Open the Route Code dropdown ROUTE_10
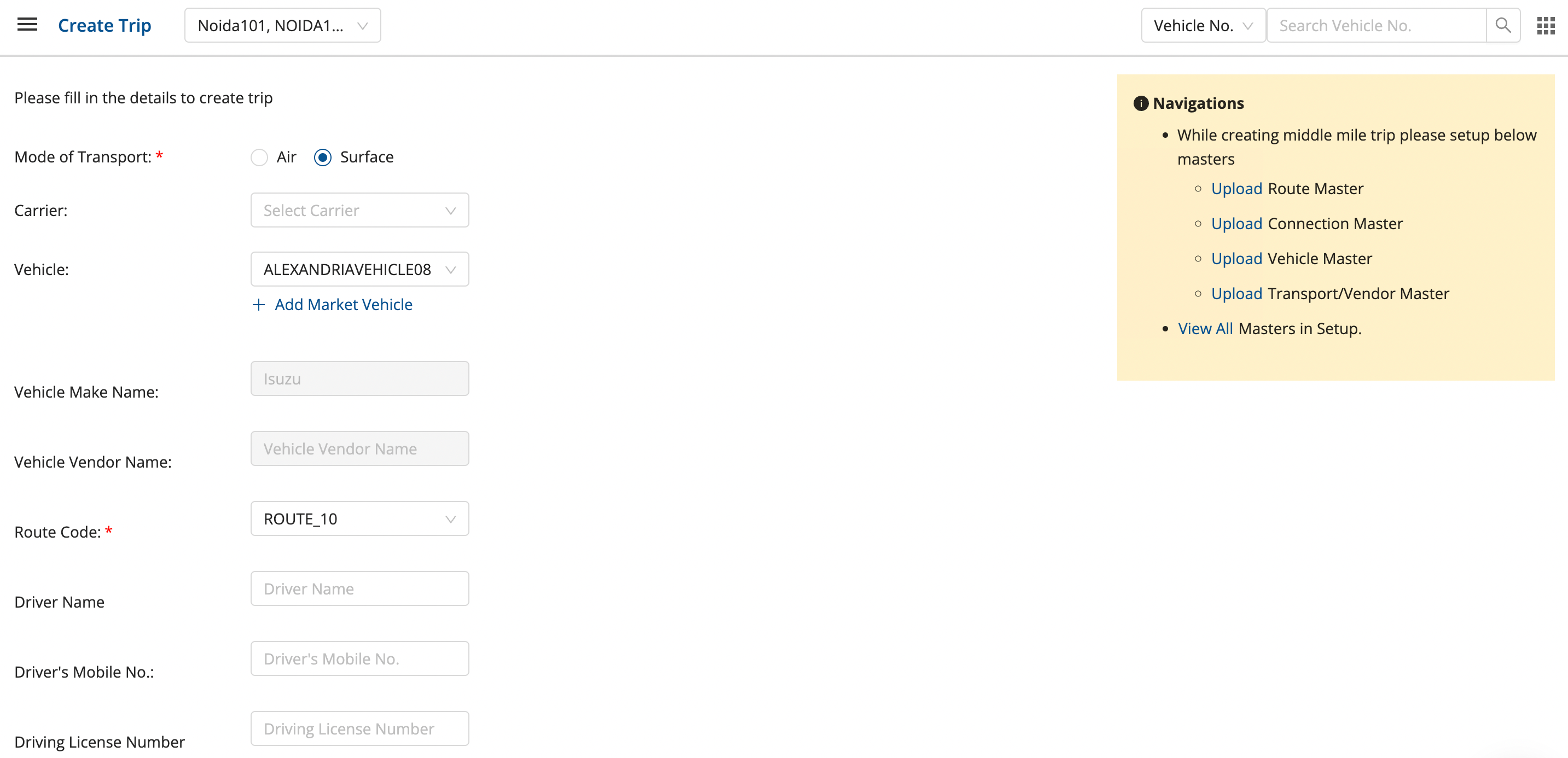Image resolution: width=1568 pixels, height=758 pixels. coord(359,519)
